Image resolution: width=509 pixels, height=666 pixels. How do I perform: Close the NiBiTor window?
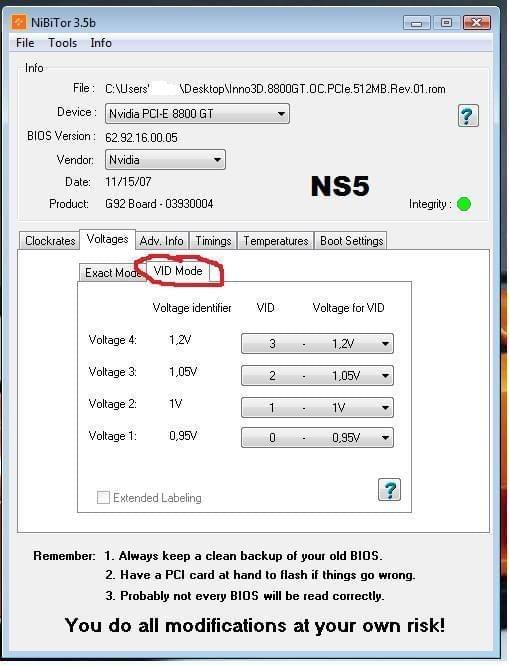477,23
